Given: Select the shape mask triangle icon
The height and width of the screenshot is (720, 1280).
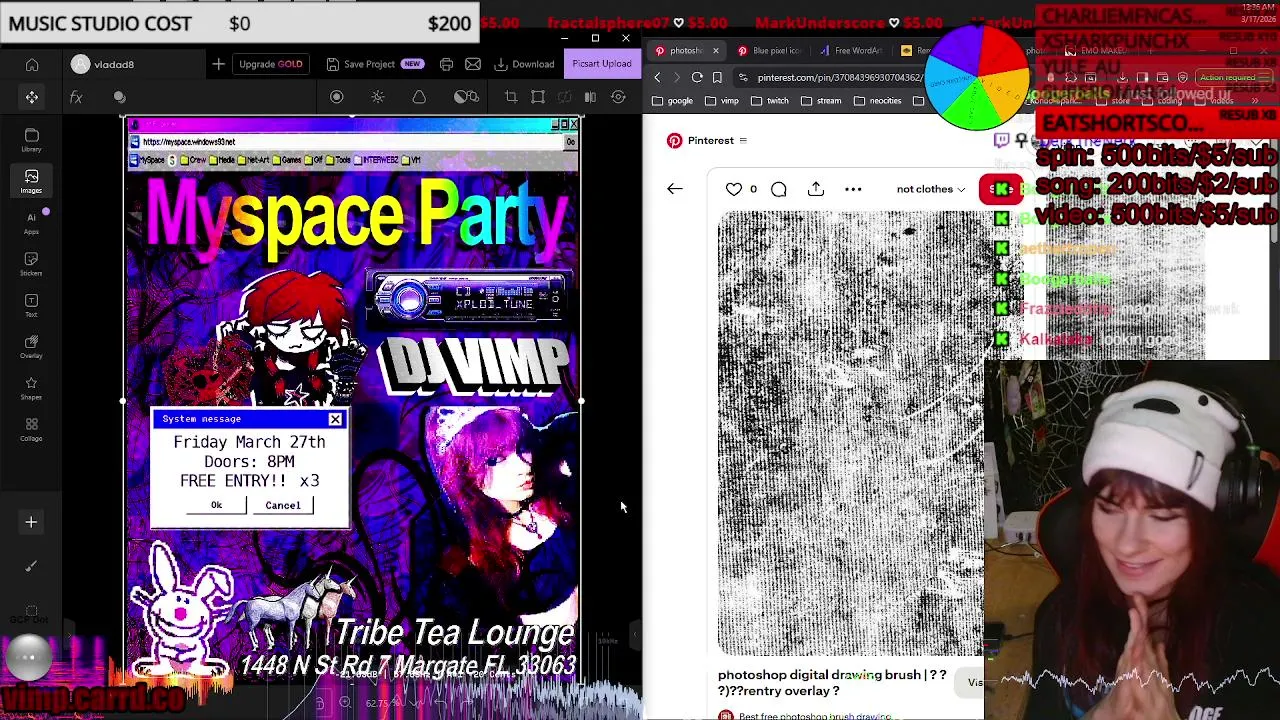Looking at the screenshot, I should [x=419, y=97].
